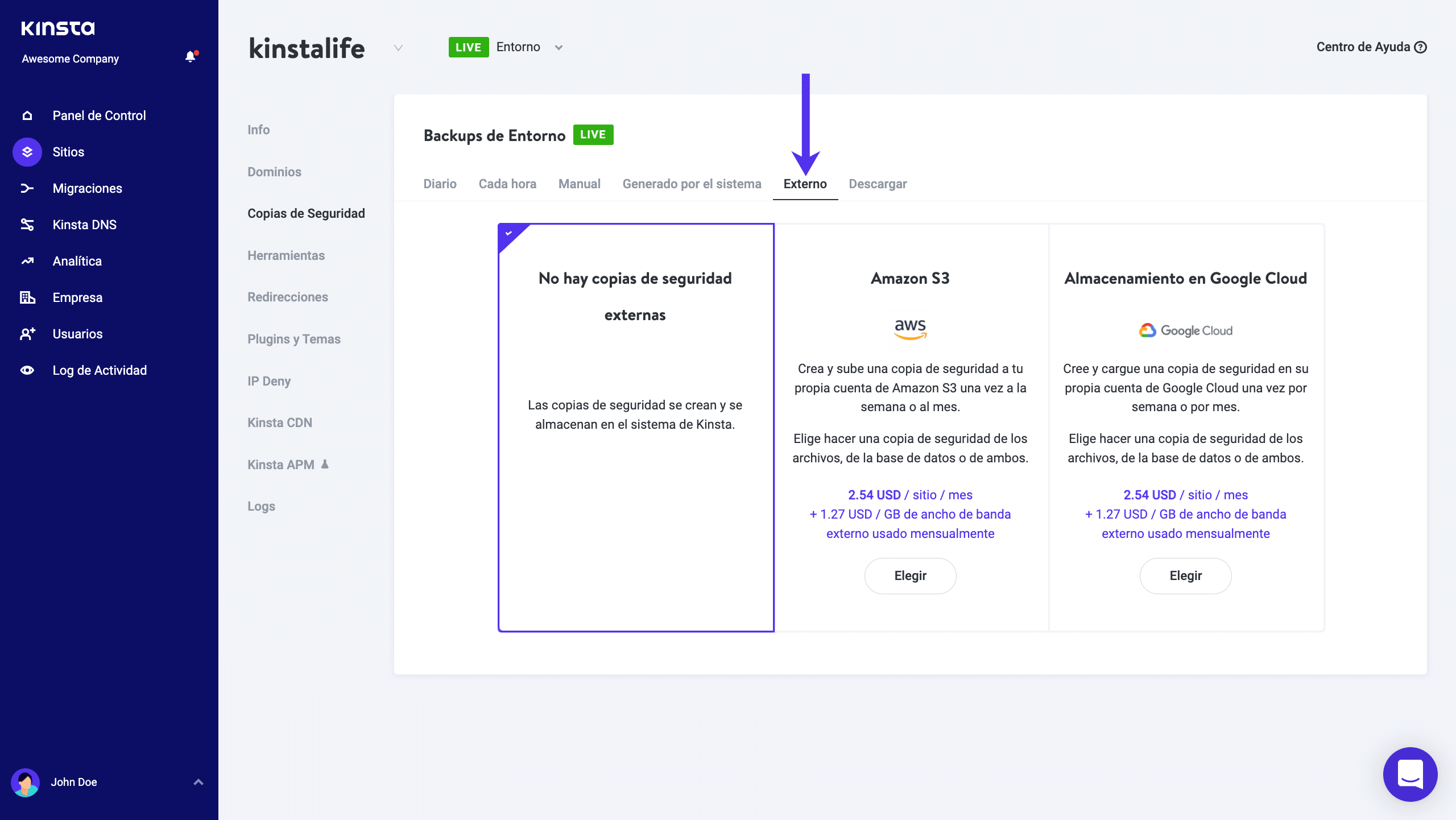The height and width of the screenshot is (820, 1456).
Task: Open Analítica trend chart icon
Action: pyautogui.click(x=27, y=262)
